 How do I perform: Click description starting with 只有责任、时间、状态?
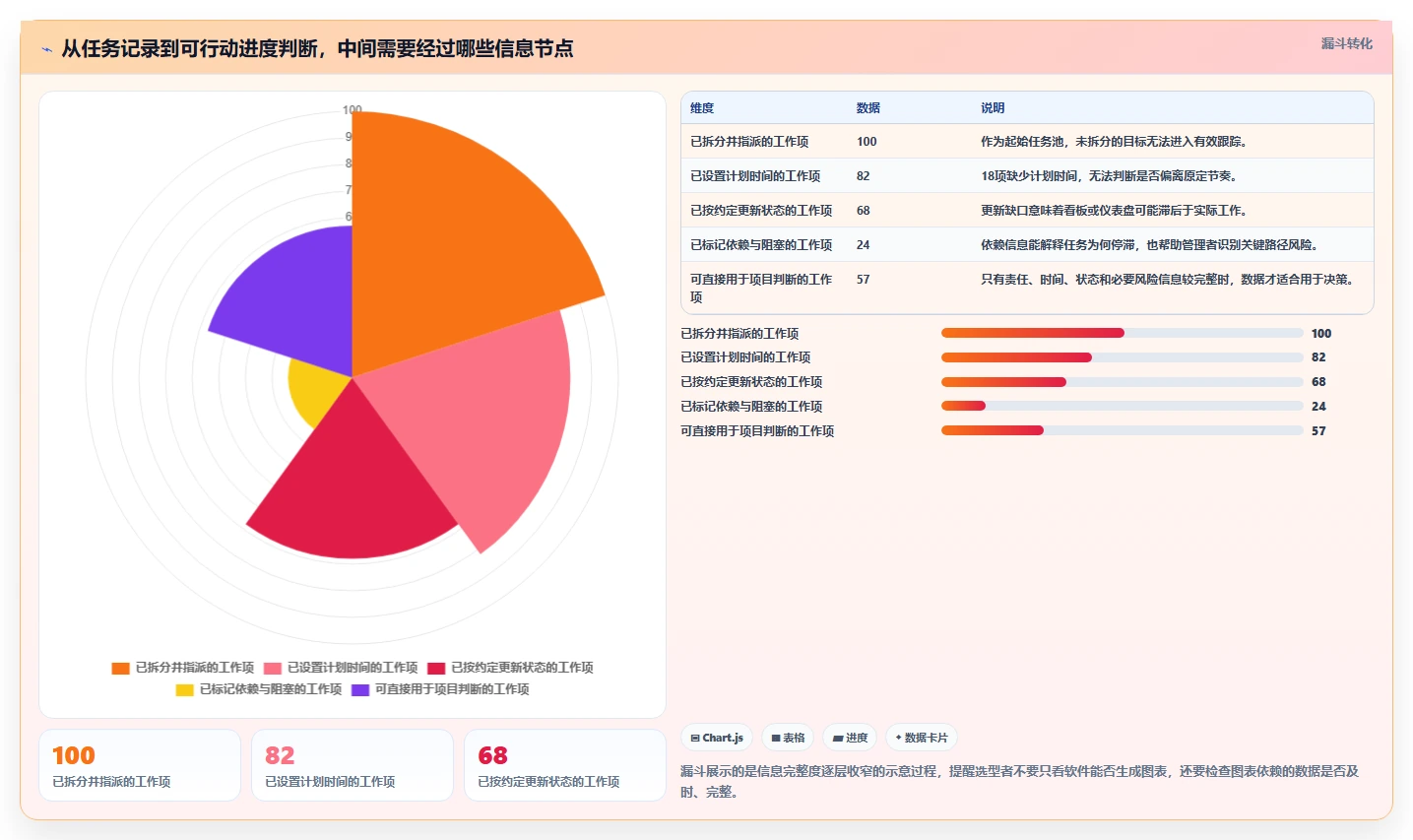(x=1170, y=280)
